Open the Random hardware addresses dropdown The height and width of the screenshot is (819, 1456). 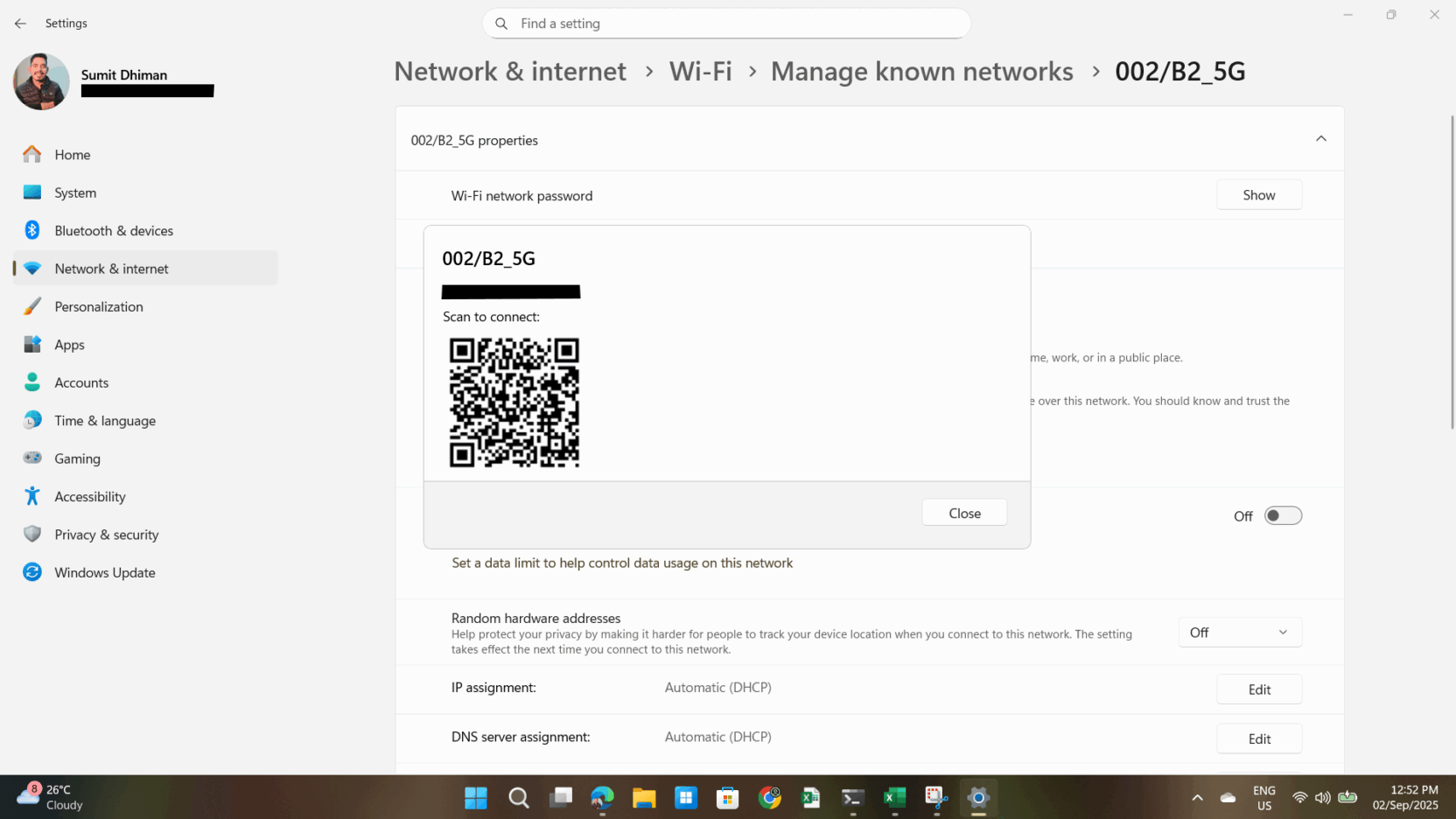coord(1239,632)
